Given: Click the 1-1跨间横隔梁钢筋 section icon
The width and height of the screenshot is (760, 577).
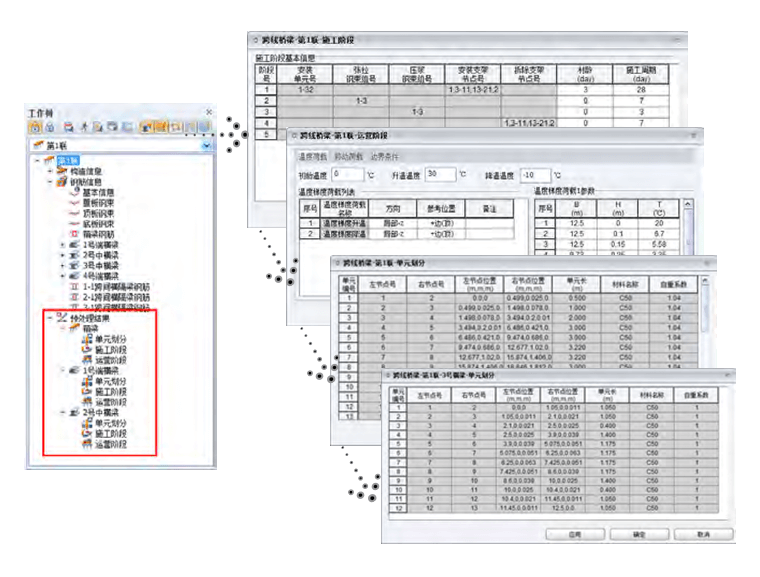Looking at the screenshot, I should tap(74, 287).
